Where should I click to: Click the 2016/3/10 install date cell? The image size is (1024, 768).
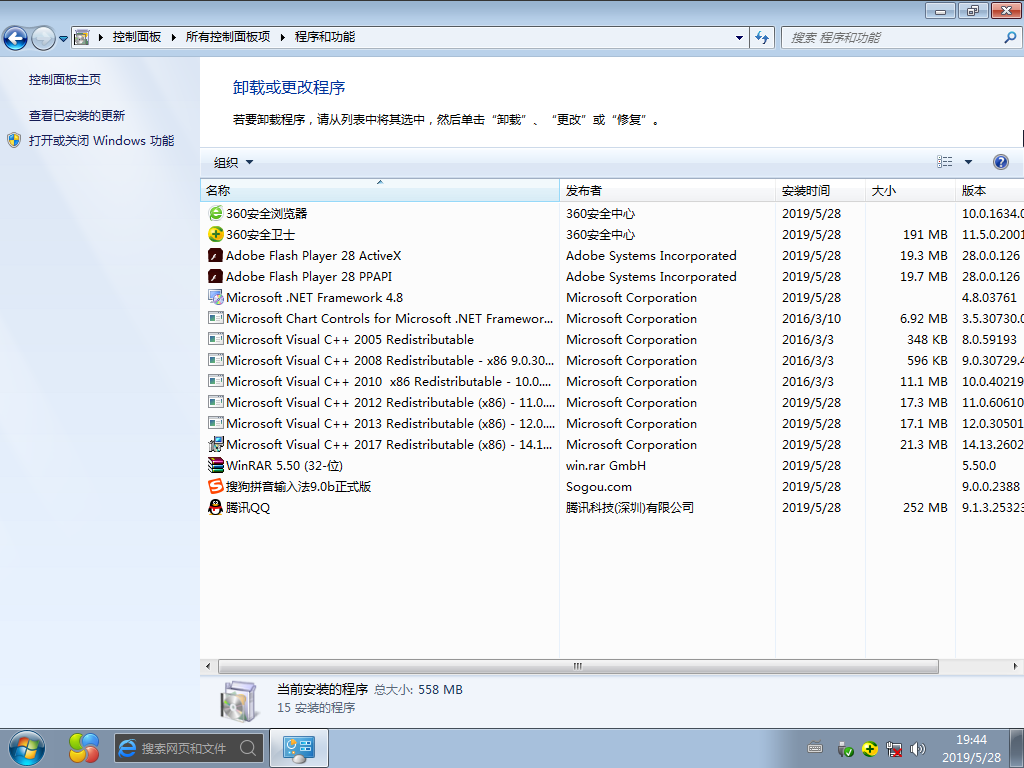(811, 319)
